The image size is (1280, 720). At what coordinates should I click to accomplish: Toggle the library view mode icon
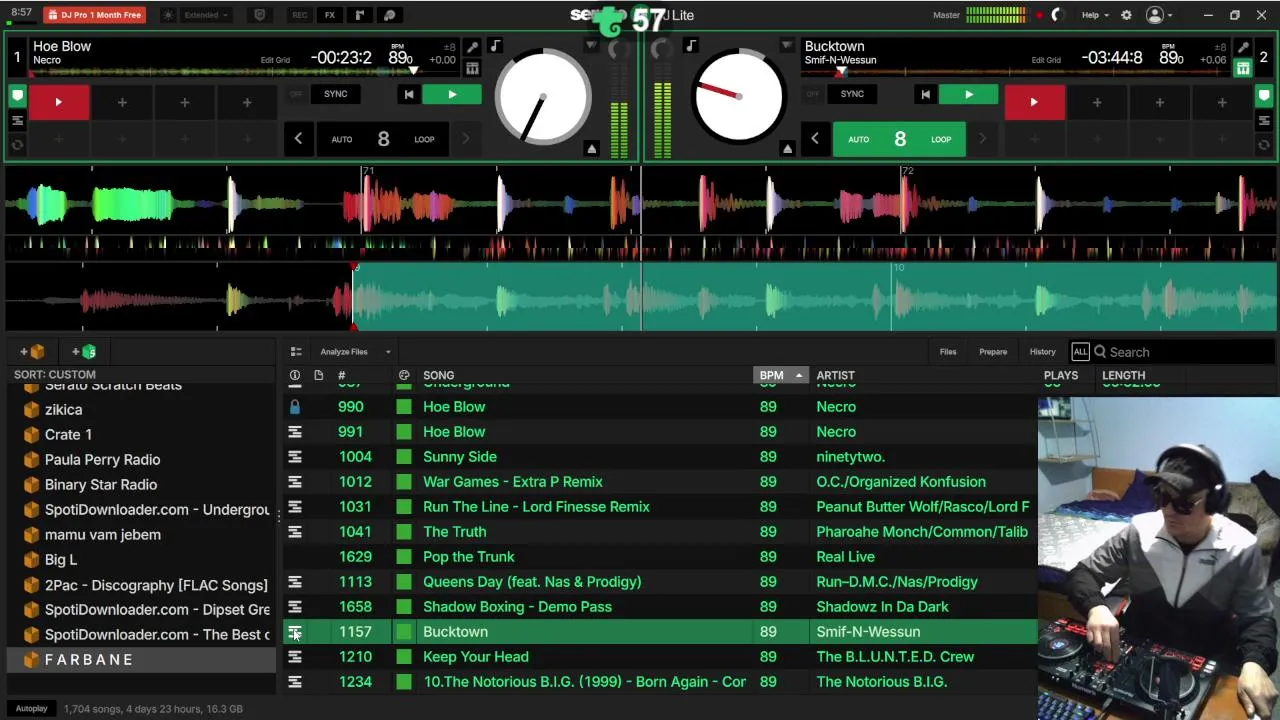pyautogui.click(x=296, y=352)
